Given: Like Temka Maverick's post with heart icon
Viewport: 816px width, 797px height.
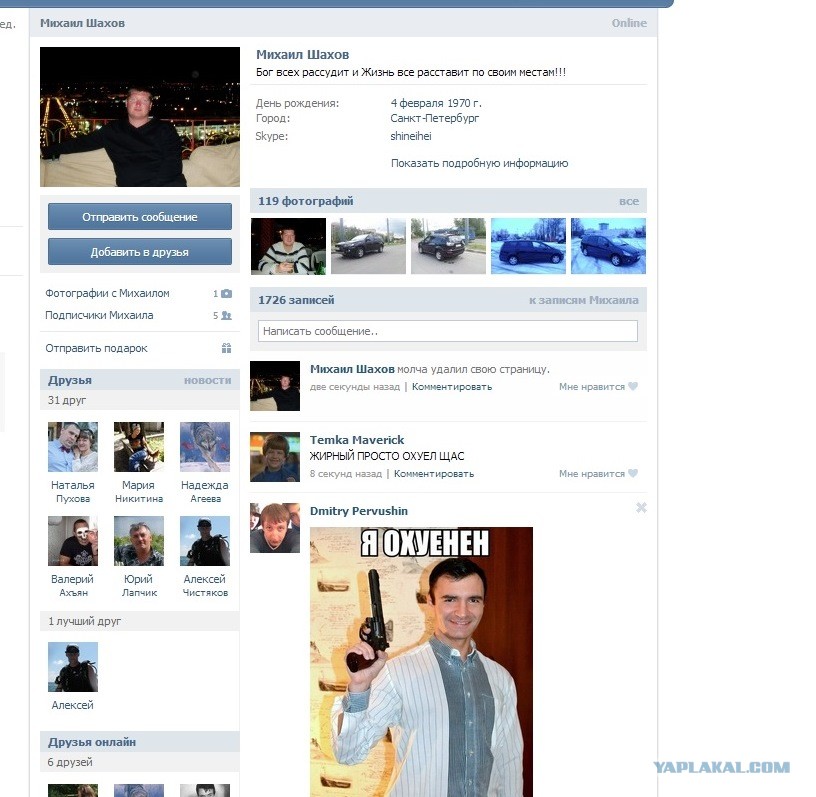Looking at the screenshot, I should pos(632,474).
